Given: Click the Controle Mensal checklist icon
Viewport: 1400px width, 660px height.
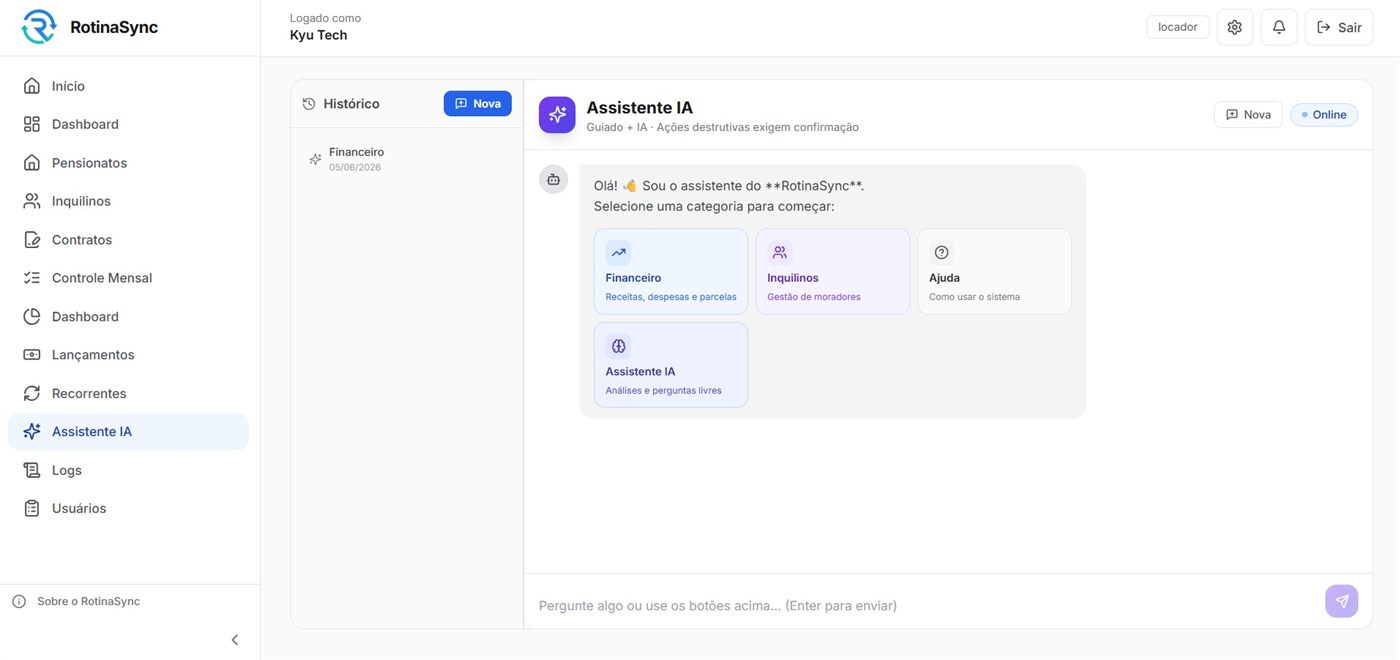Looking at the screenshot, I should 32,278.
